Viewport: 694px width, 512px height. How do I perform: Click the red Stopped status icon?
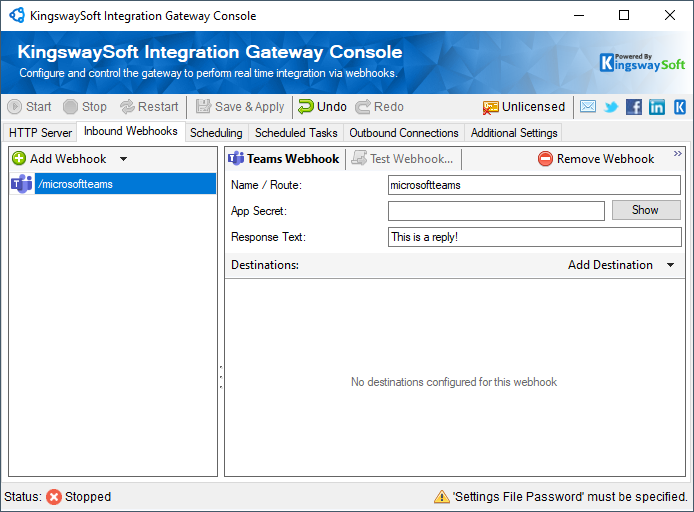tap(54, 497)
